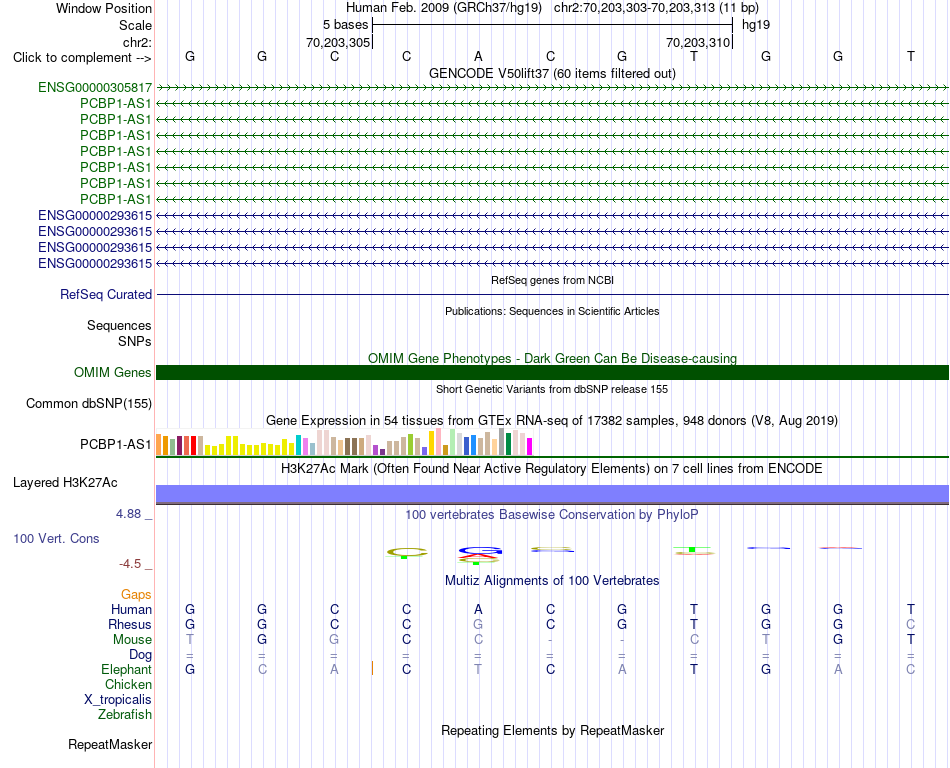This screenshot has width=950, height=768.
Task: Click the 70,203,305 position marker
Action: click(338, 42)
